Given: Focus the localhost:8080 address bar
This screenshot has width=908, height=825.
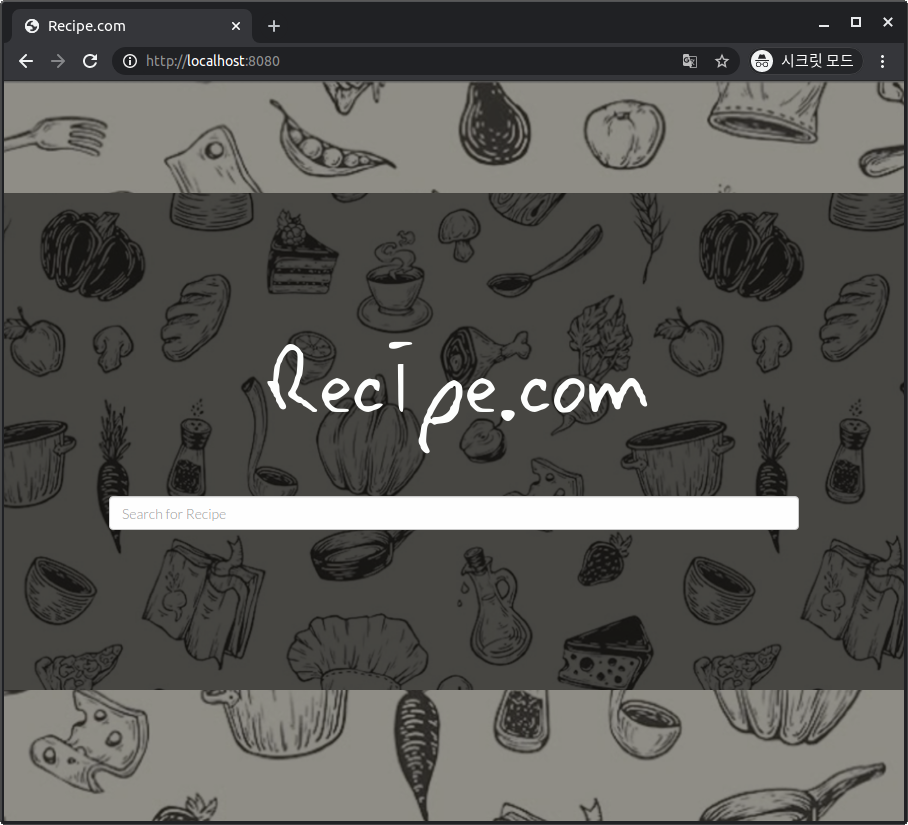Looking at the screenshot, I should tap(400, 61).
